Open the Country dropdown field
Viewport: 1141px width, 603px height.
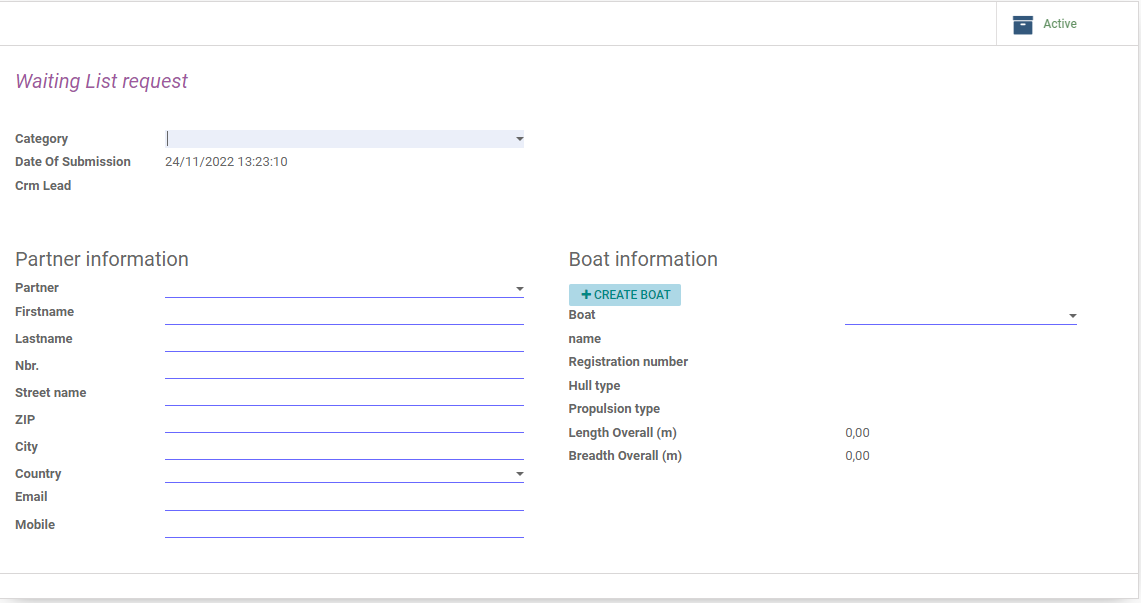point(344,474)
